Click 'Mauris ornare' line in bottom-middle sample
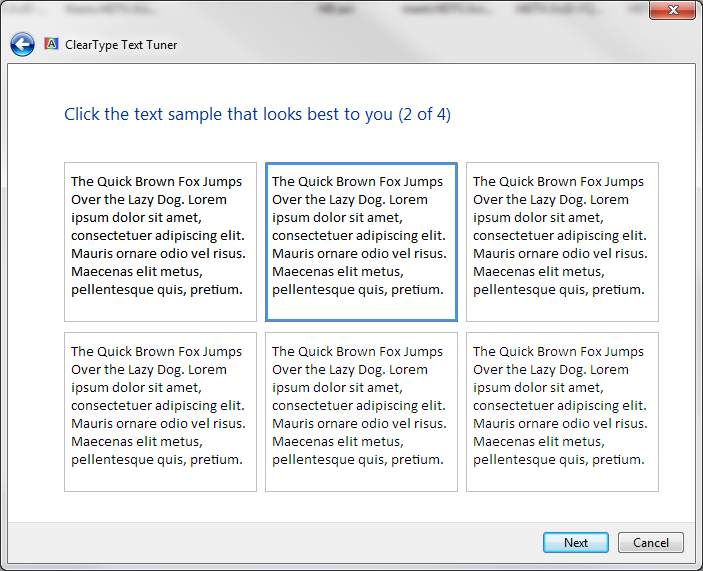 pyautogui.click(x=359, y=424)
